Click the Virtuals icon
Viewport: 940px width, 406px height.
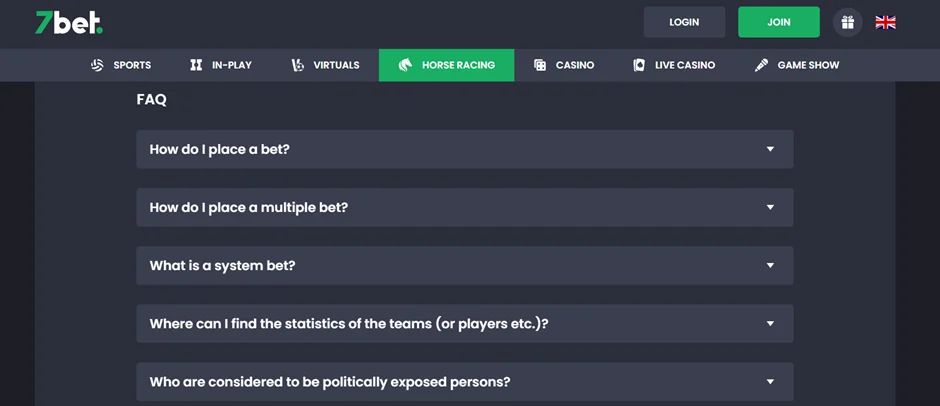click(x=297, y=65)
